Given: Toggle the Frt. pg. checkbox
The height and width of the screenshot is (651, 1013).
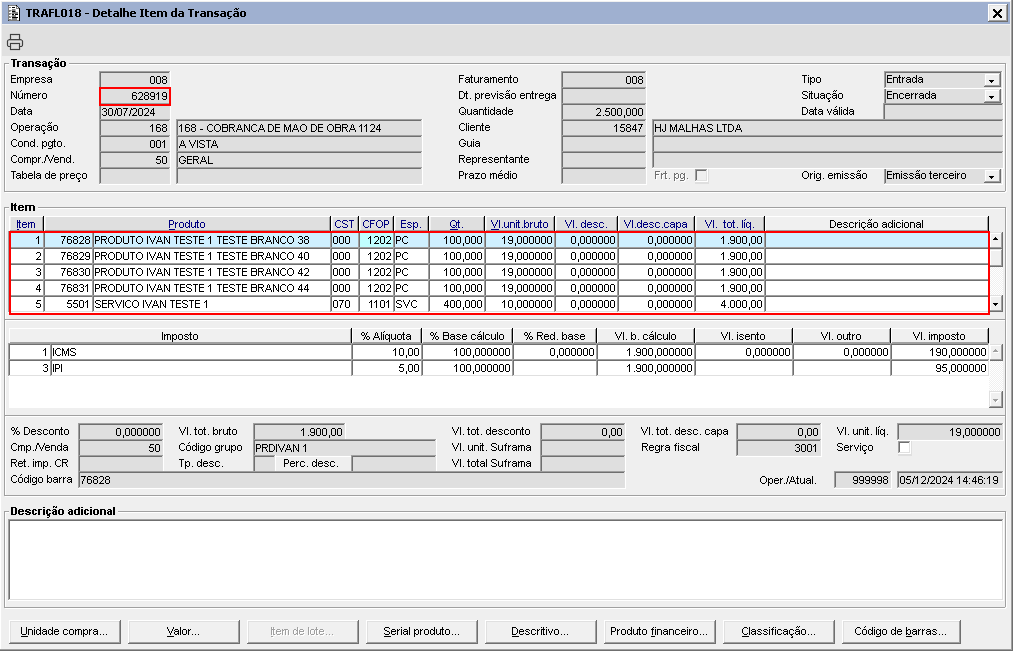Looking at the screenshot, I should (701, 176).
